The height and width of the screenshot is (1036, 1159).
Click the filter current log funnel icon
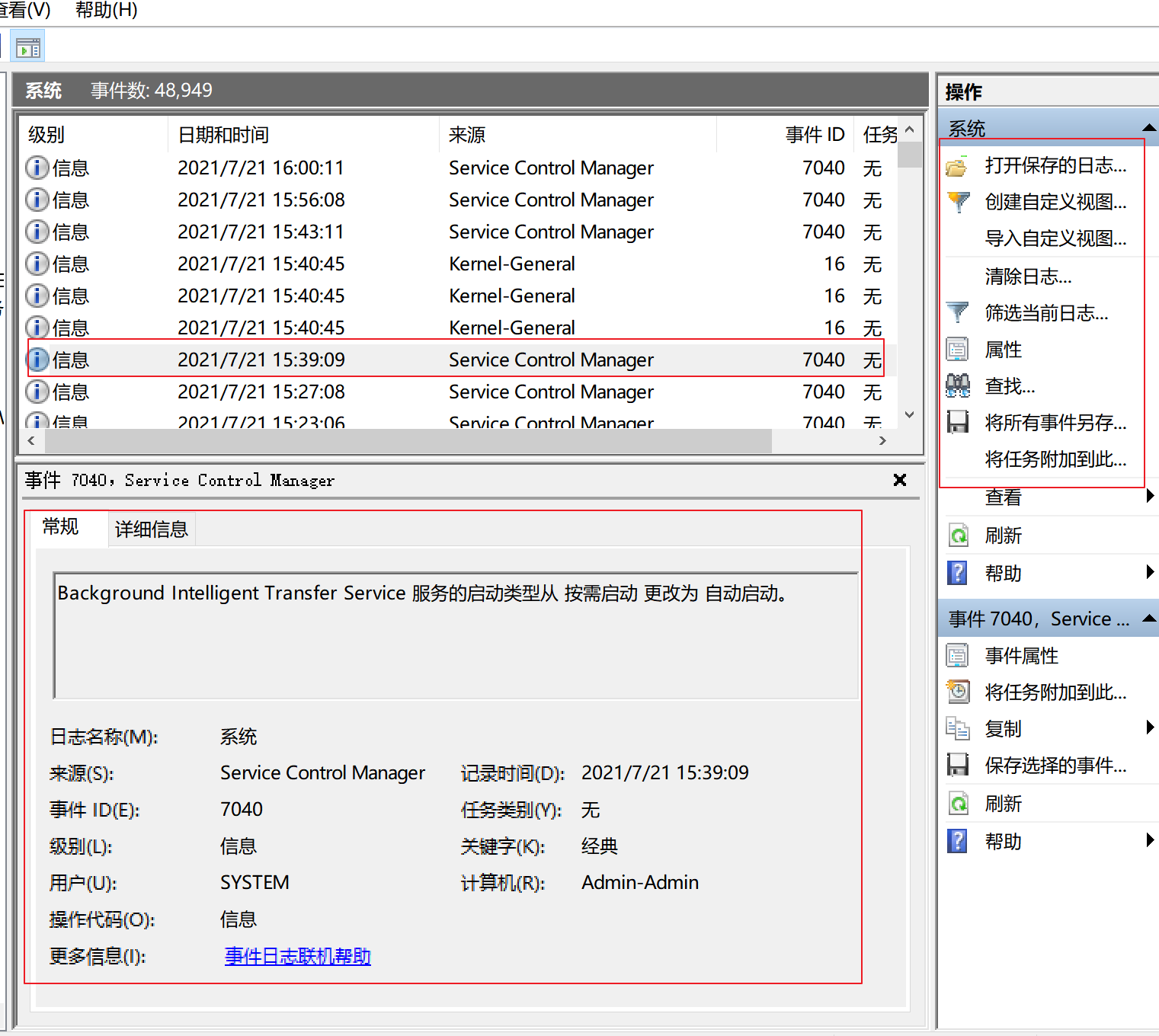957,312
